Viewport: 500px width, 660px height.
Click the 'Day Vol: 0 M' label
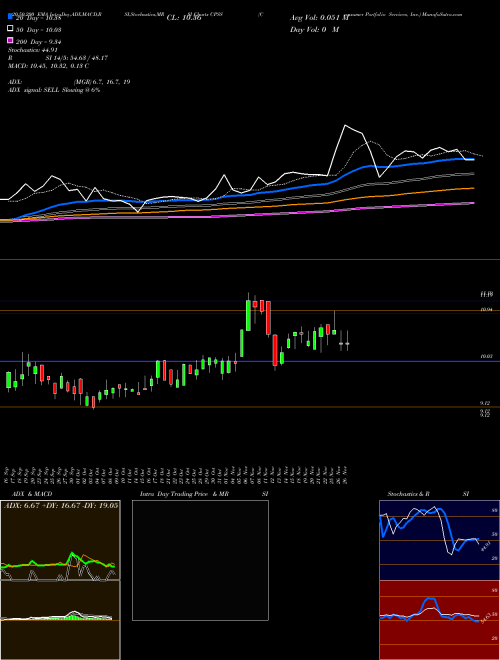coord(314,29)
